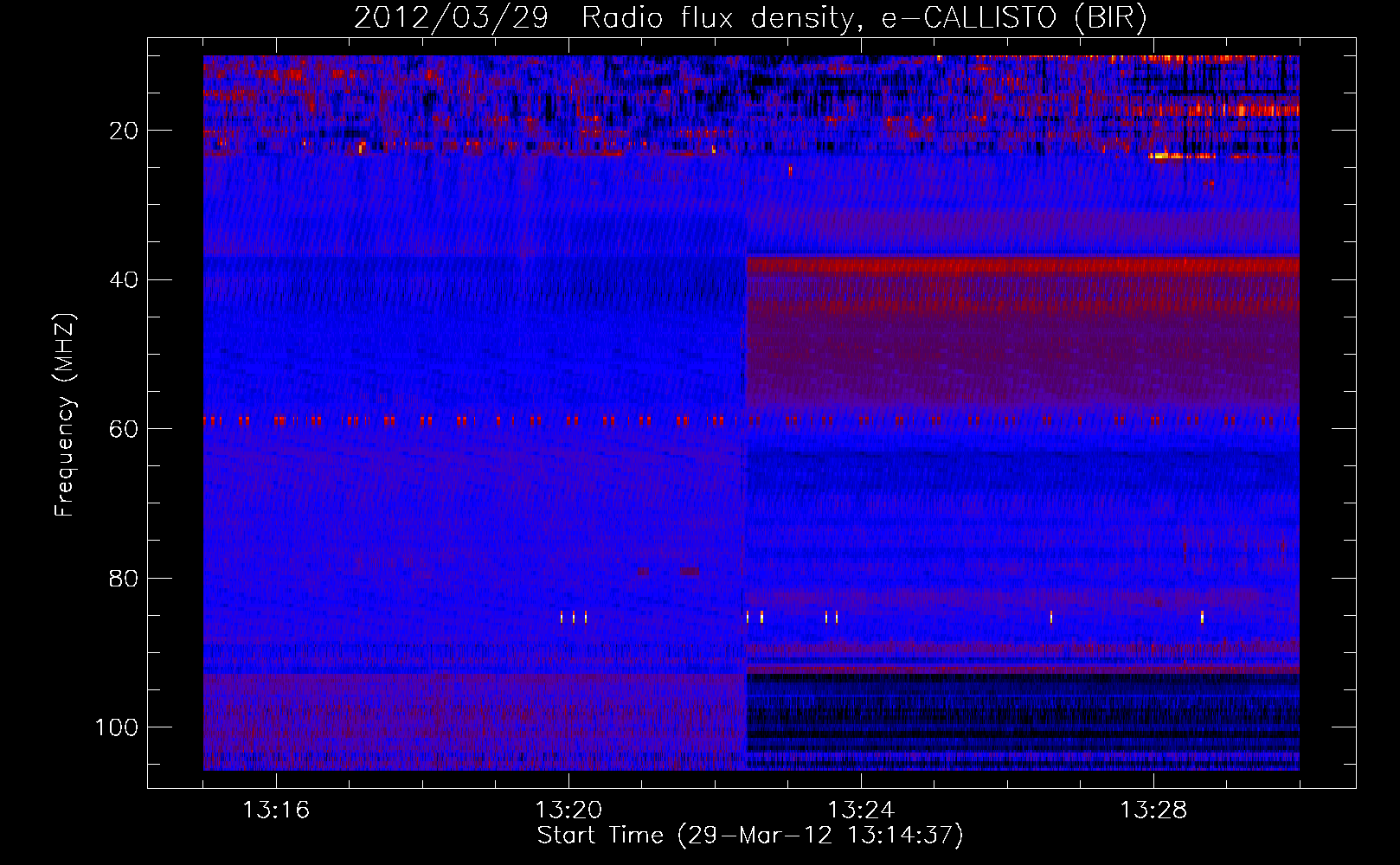Screen dimensions: 1400x865
Task: Click the 'Frequency (MHZ)' axis label
Action: (x=65, y=415)
